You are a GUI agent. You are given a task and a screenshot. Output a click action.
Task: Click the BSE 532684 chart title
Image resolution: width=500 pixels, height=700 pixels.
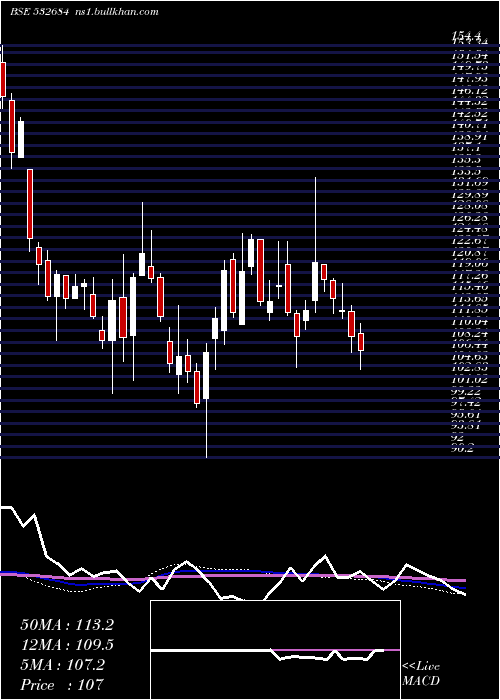click(39, 12)
